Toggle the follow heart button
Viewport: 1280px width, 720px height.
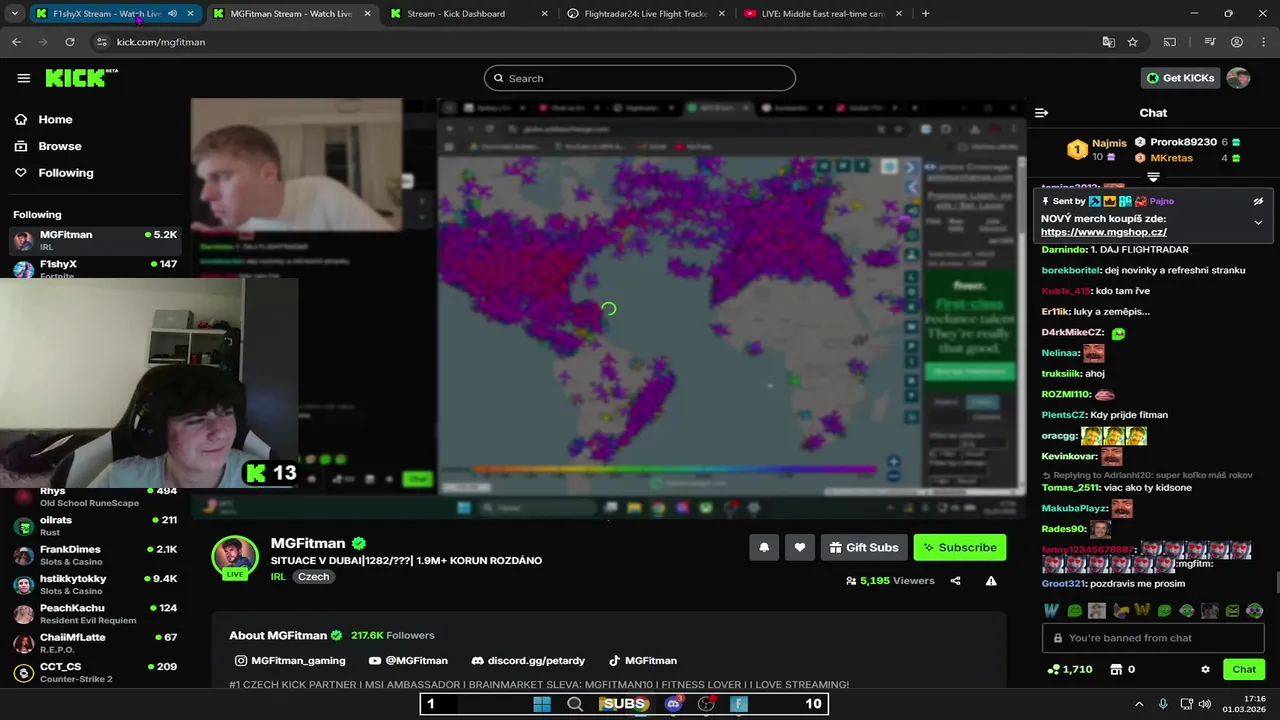pyautogui.click(x=800, y=547)
